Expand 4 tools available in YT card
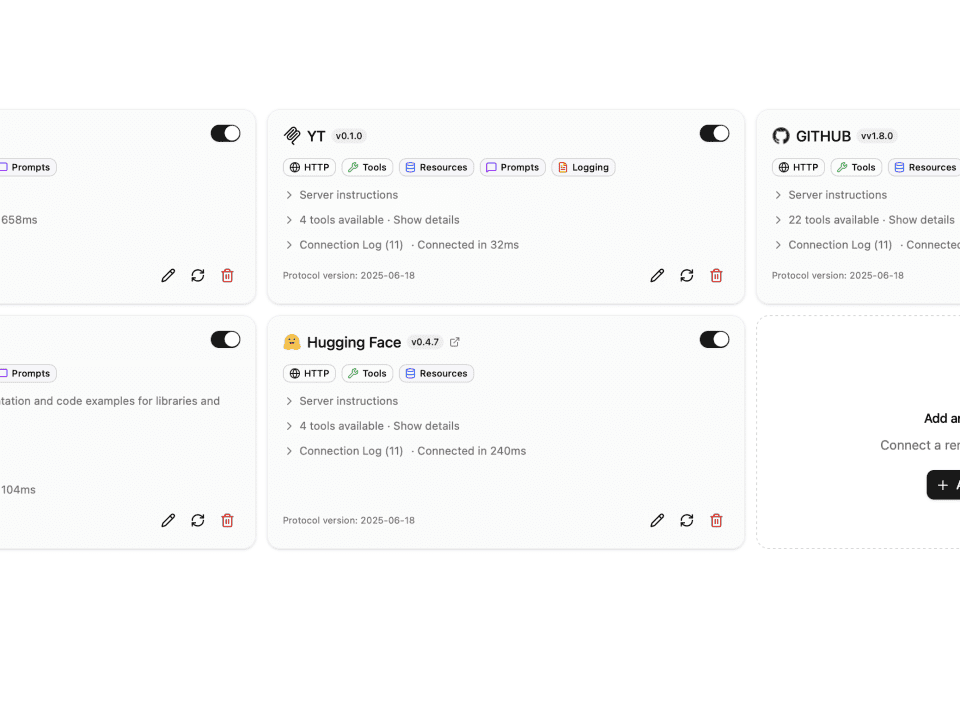The width and height of the screenshot is (960, 720). click(x=372, y=220)
